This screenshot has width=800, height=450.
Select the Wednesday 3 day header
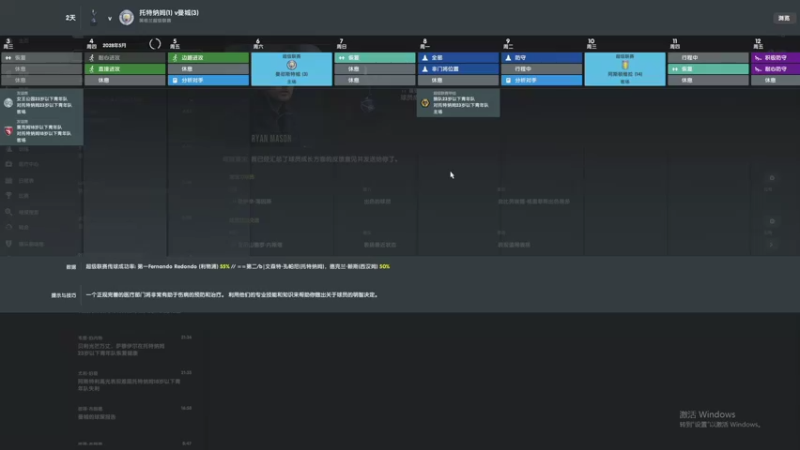(x=8, y=43)
